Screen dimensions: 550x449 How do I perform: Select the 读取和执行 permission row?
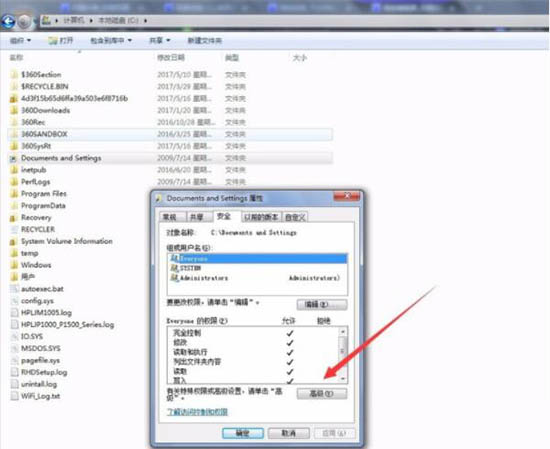click(x=253, y=352)
